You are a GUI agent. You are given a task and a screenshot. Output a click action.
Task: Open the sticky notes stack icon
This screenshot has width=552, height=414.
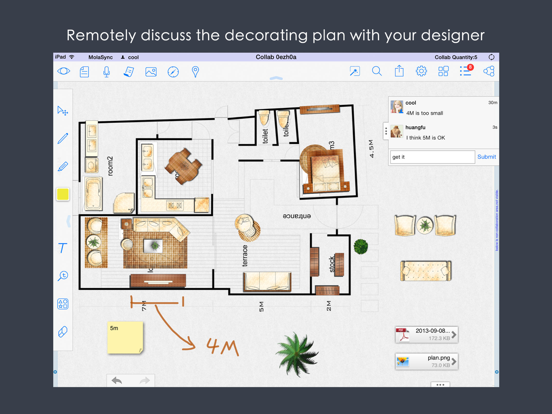coord(128,72)
